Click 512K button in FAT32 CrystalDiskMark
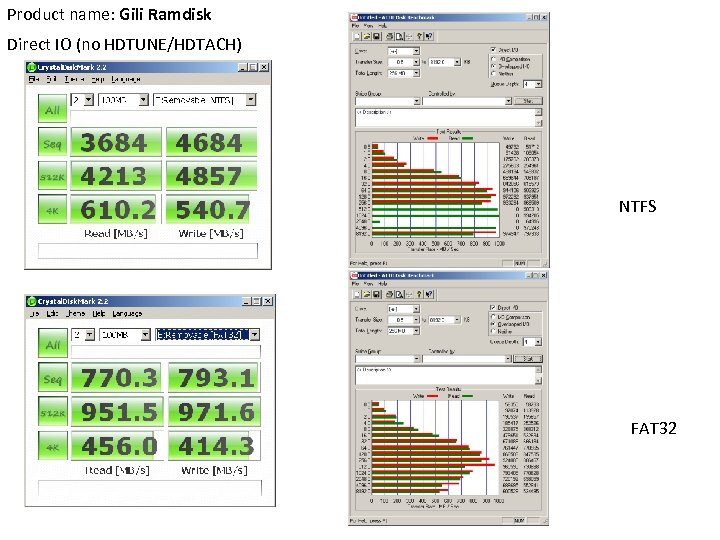The height and width of the screenshot is (540, 720). pyautogui.click(x=53, y=411)
